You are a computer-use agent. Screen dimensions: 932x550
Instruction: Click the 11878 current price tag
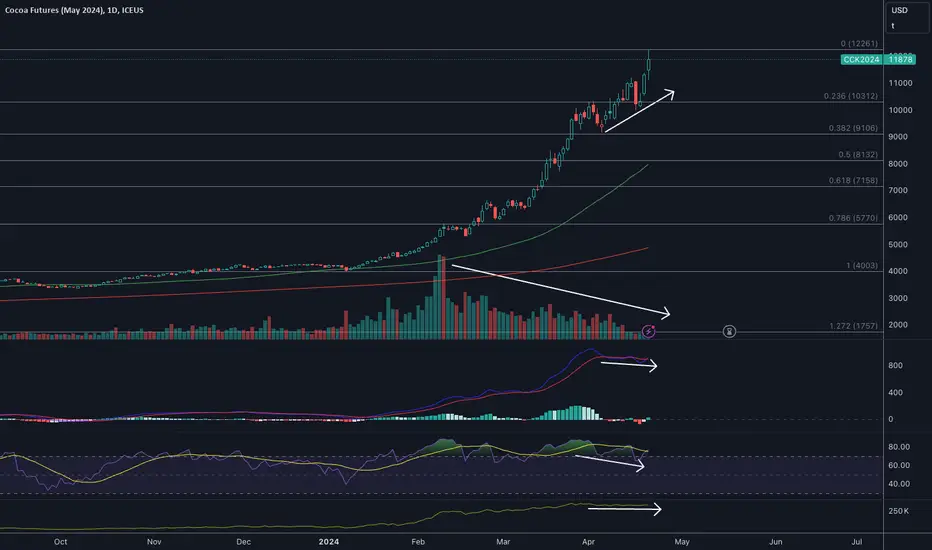(900, 59)
